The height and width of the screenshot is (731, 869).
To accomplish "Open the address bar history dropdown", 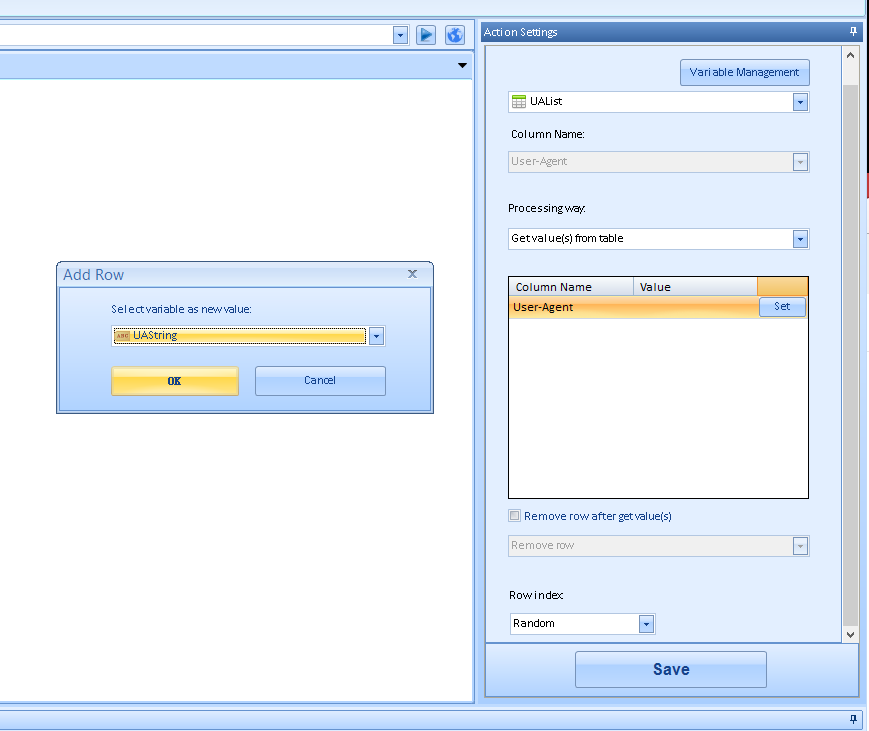I will 400,35.
